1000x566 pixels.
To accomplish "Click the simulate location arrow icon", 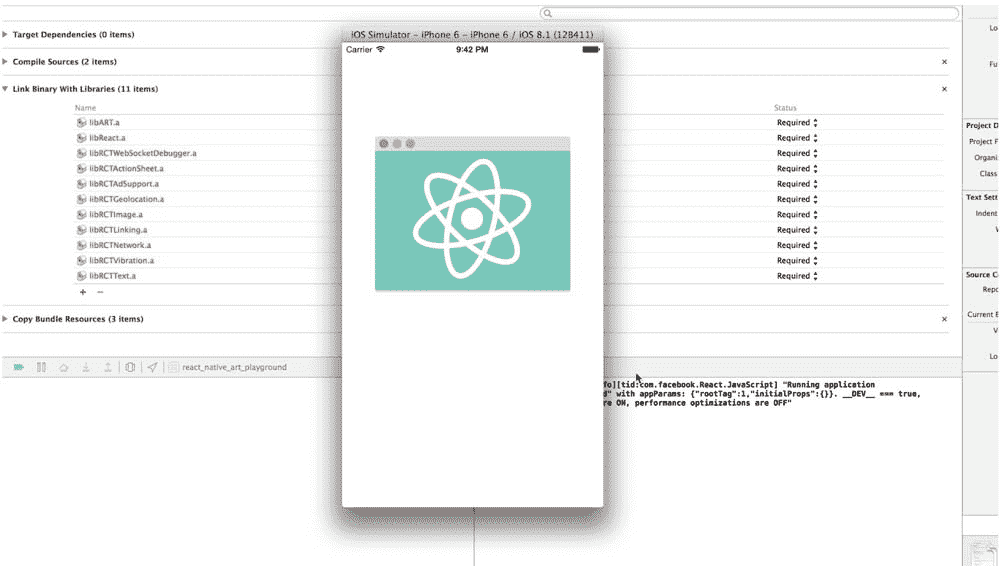I will click(152, 367).
